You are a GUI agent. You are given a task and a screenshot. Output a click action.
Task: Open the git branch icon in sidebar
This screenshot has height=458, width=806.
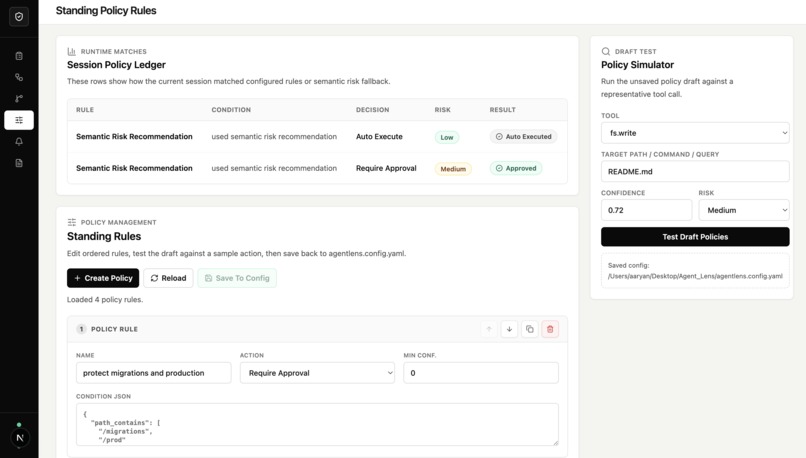tap(19, 99)
